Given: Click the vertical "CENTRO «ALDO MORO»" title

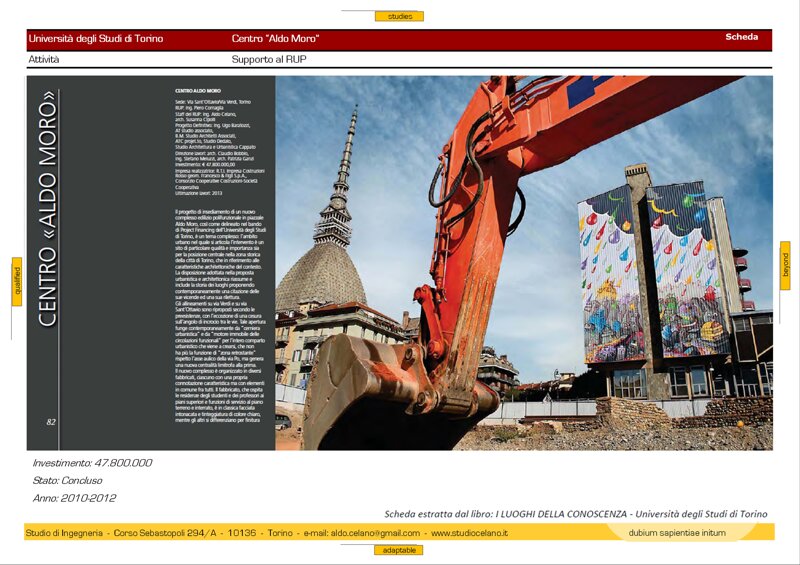Looking at the screenshot, I should tap(46, 208).
